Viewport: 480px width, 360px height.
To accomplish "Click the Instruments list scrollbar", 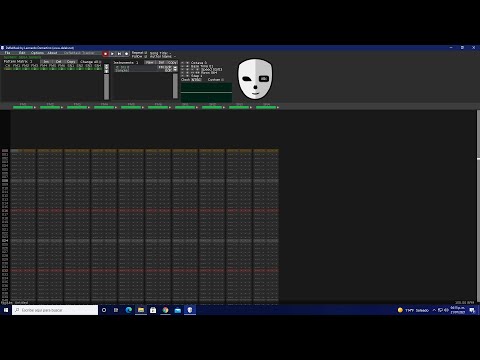I will [175, 86].
